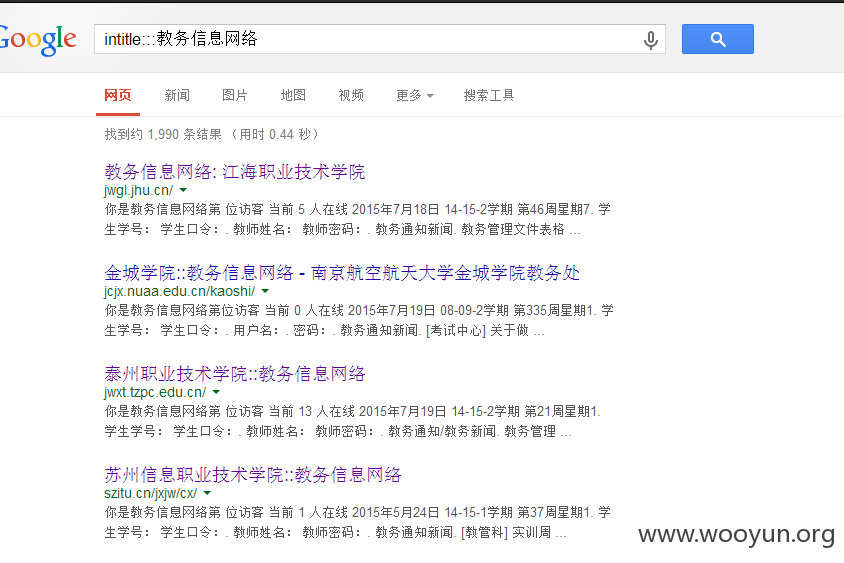Click the microphone voice search icon
This screenshot has height=563, width=844.
(651, 39)
